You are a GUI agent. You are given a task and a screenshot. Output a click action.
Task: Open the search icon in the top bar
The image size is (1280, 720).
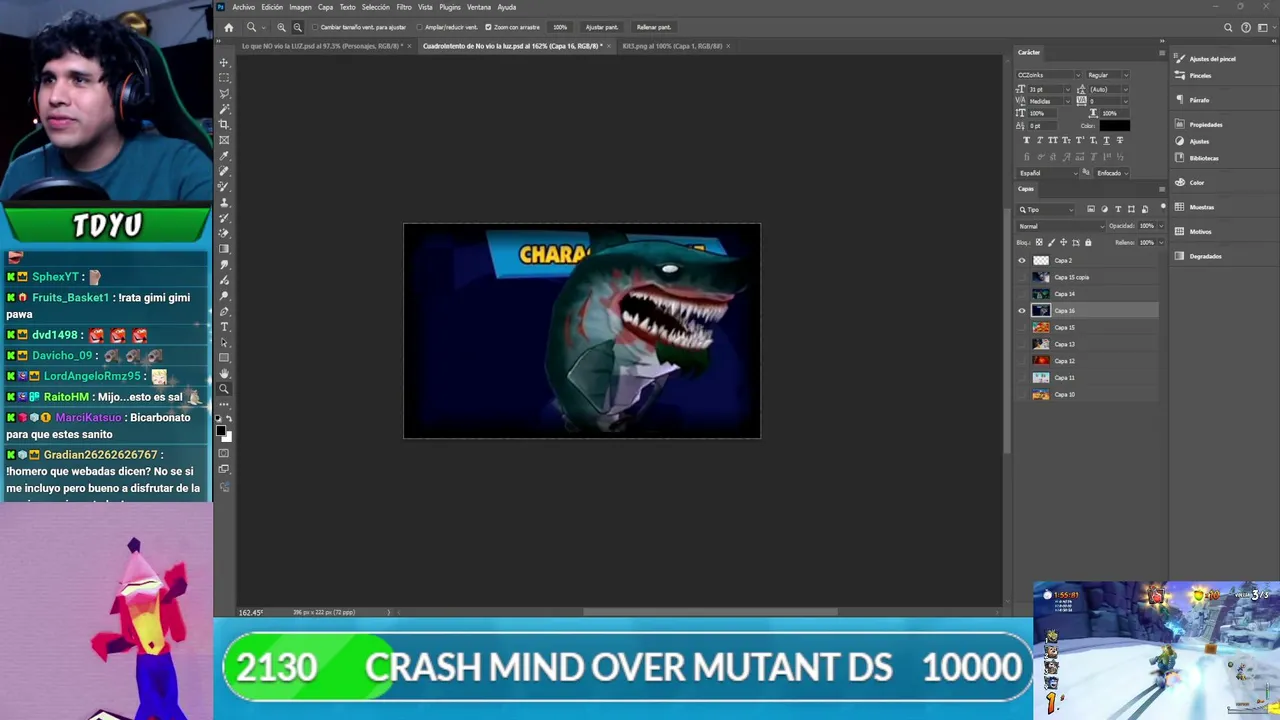coord(1228,27)
